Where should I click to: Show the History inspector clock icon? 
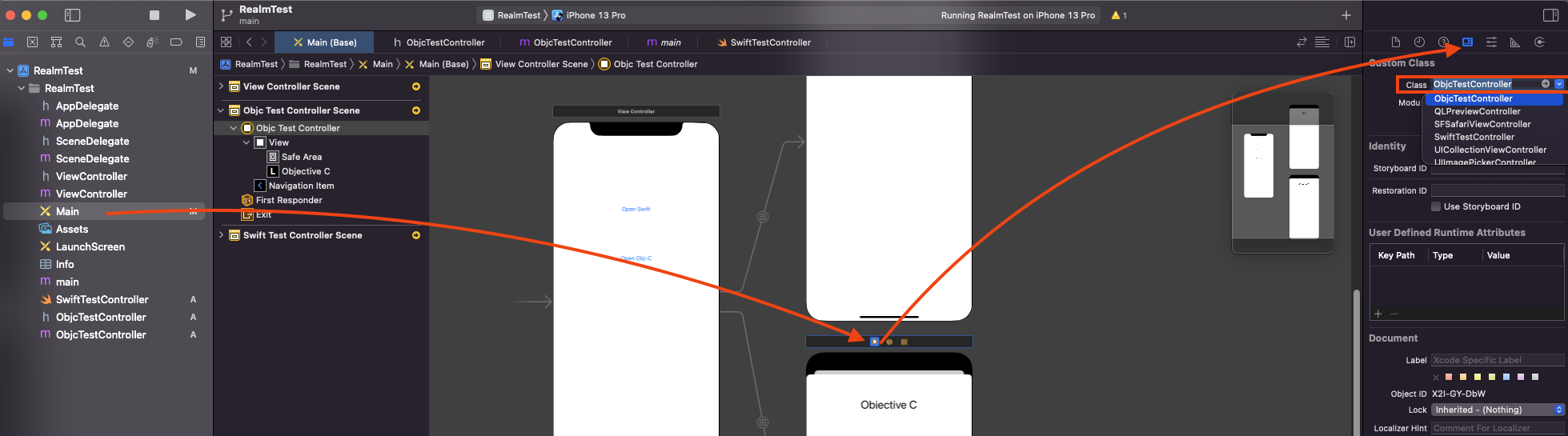tap(1419, 42)
